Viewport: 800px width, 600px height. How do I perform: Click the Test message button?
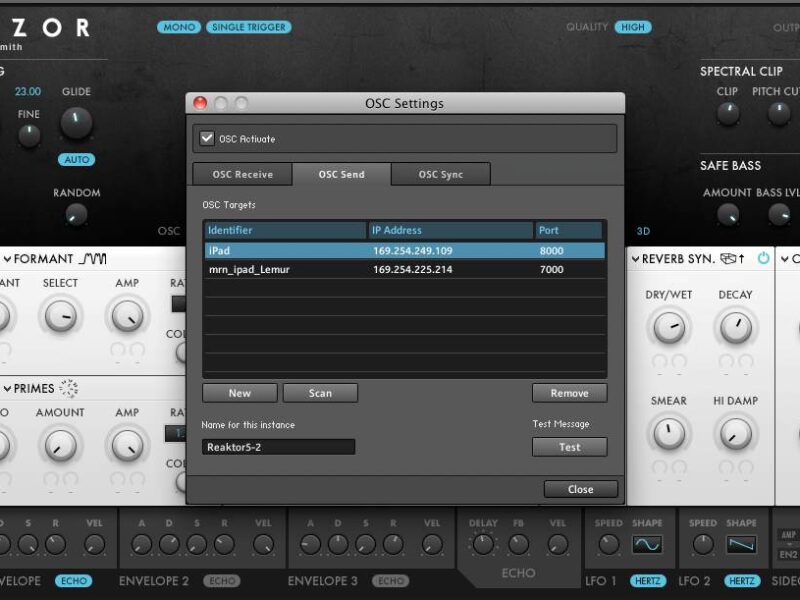[569, 447]
